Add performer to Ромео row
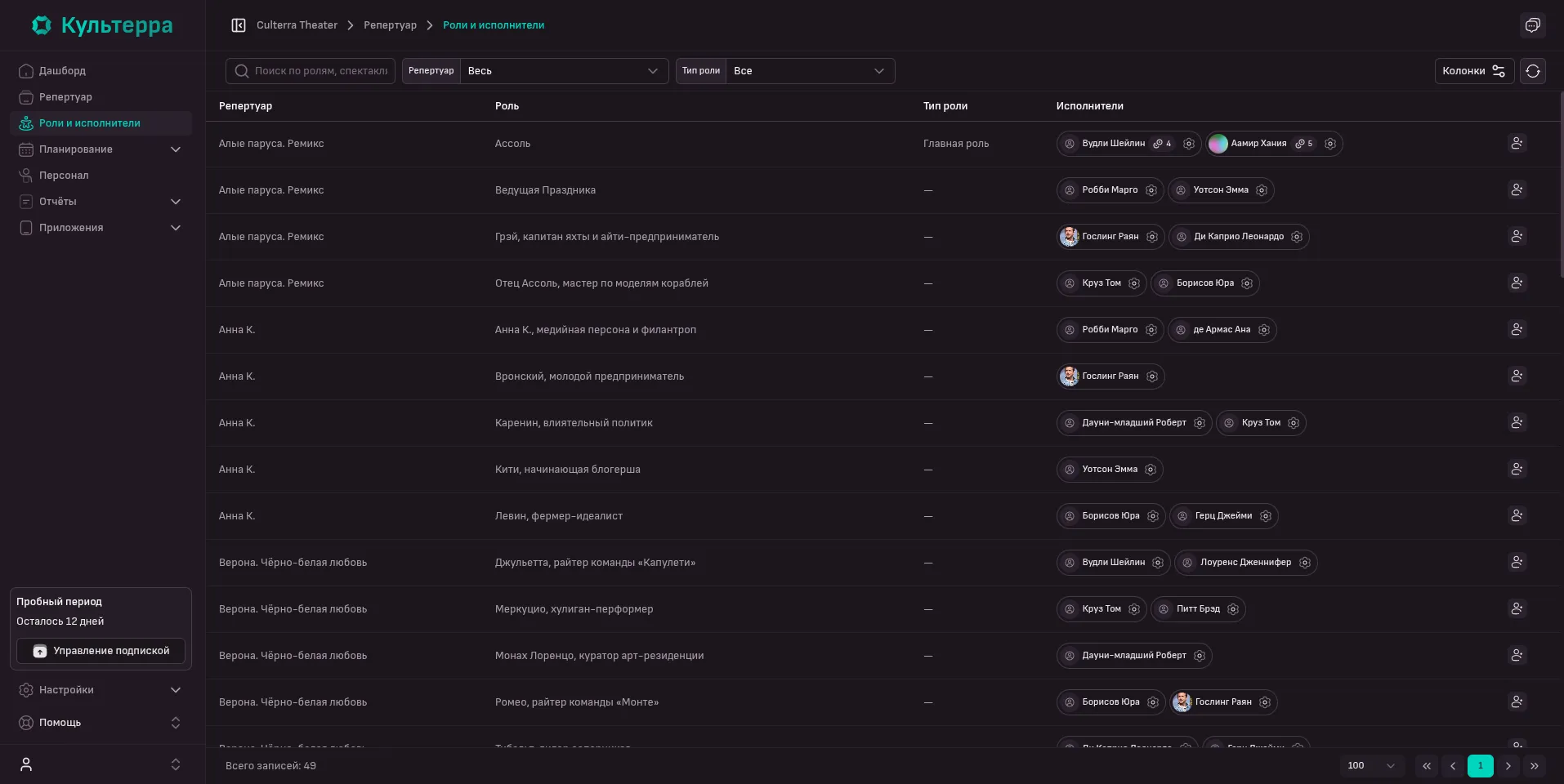This screenshot has width=1564, height=784. pos(1517,702)
